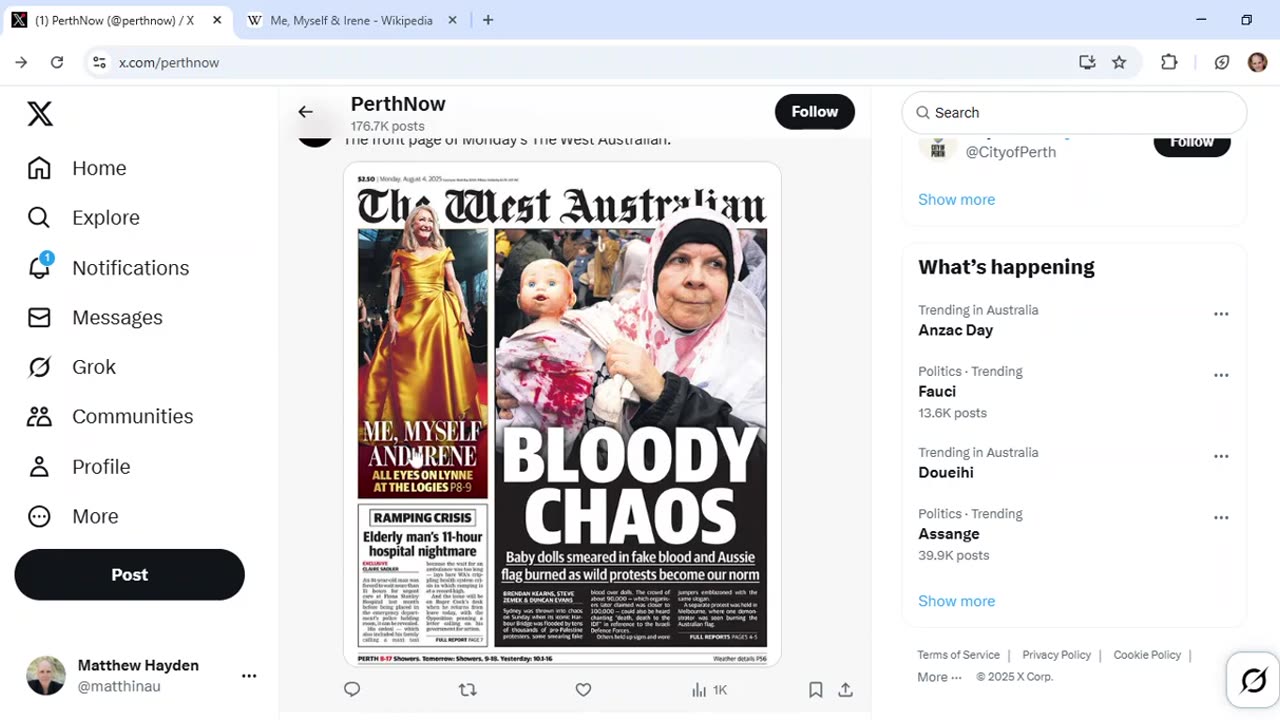Click Matthew Hayden's profile avatar

coord(46,676)
